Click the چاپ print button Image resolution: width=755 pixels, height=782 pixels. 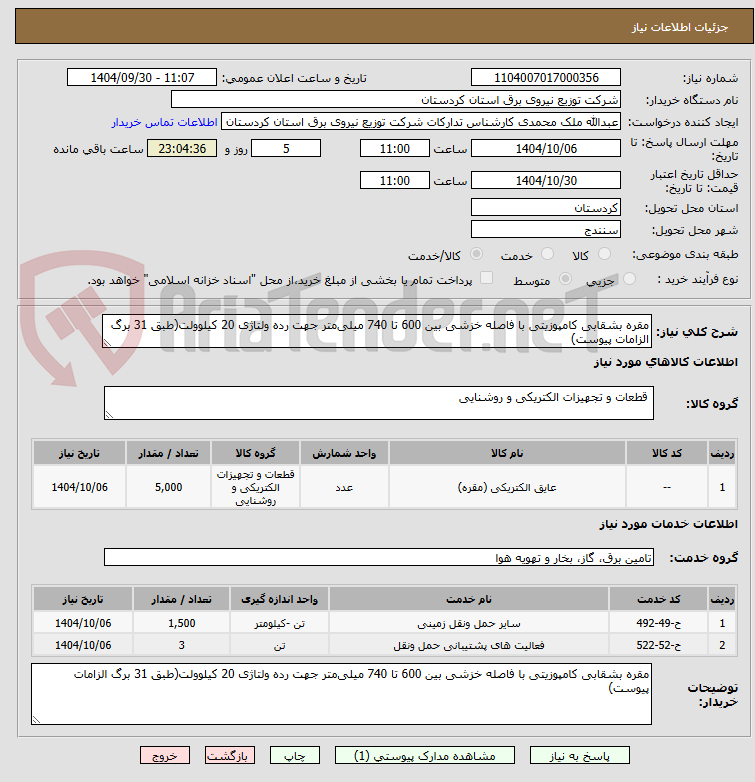pos(294,756)
